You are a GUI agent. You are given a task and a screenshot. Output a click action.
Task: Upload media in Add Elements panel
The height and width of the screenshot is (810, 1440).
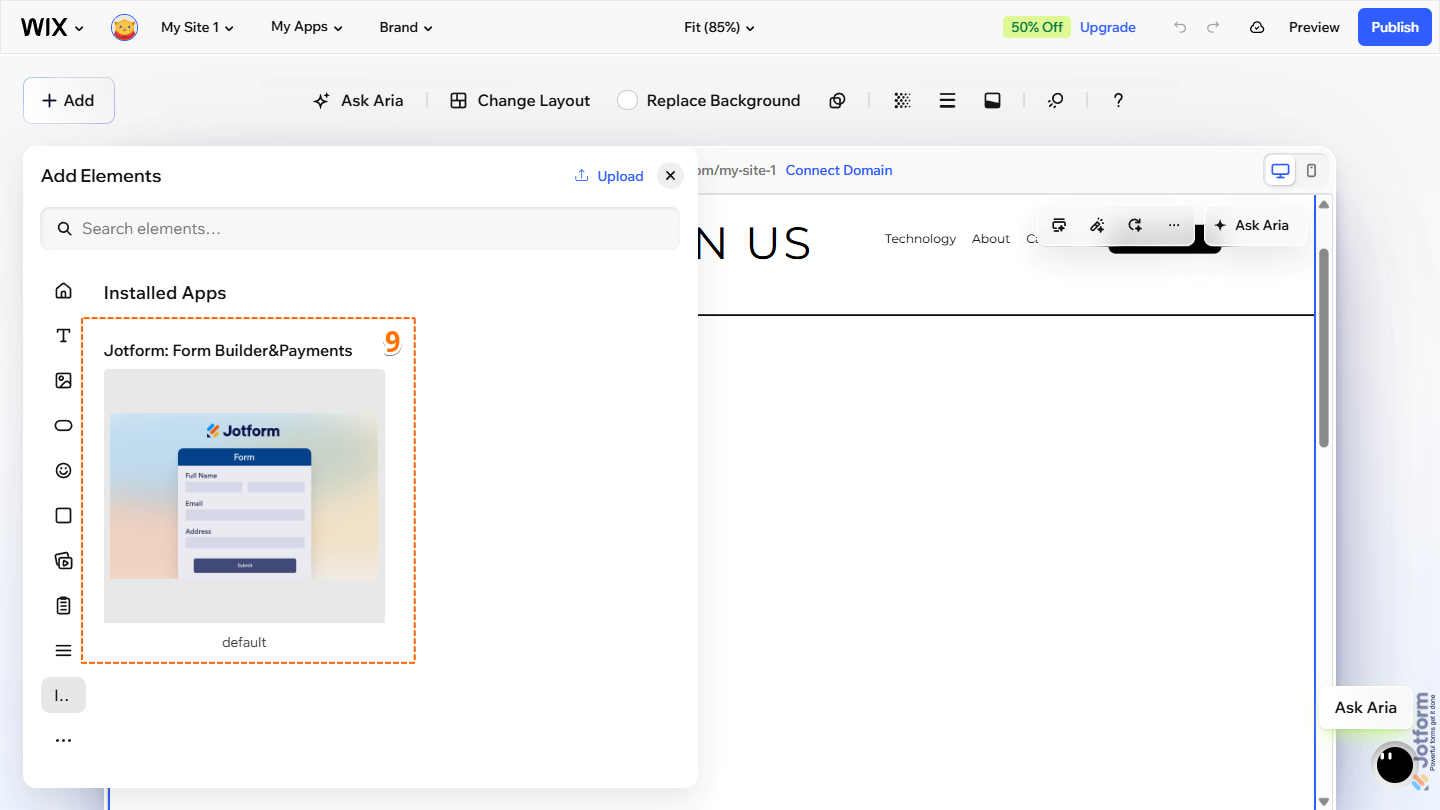tap(609, 176)
